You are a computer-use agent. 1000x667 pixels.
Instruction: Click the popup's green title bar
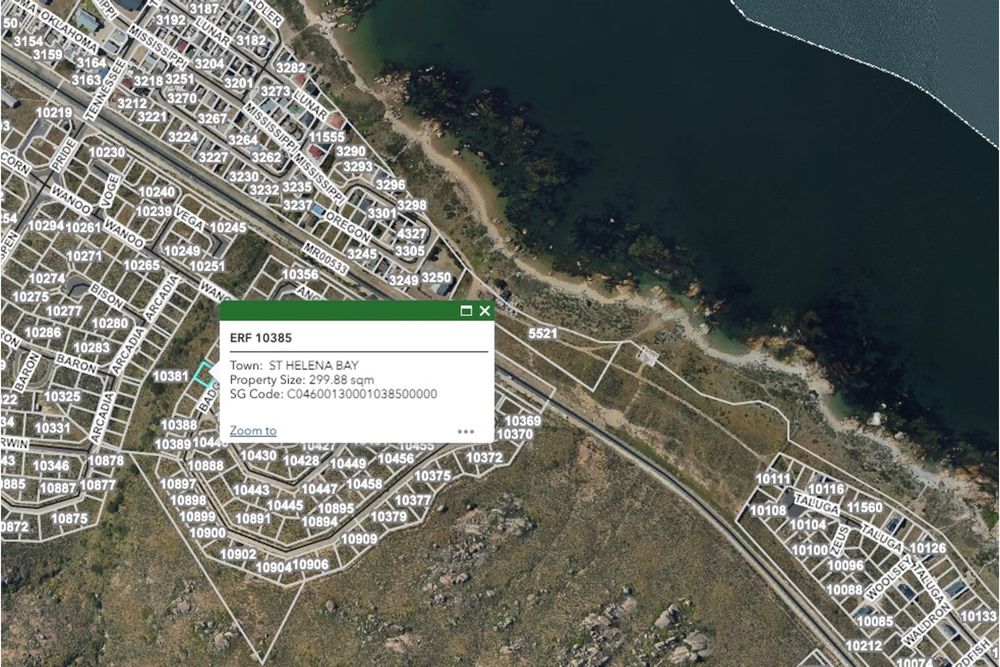340,311
